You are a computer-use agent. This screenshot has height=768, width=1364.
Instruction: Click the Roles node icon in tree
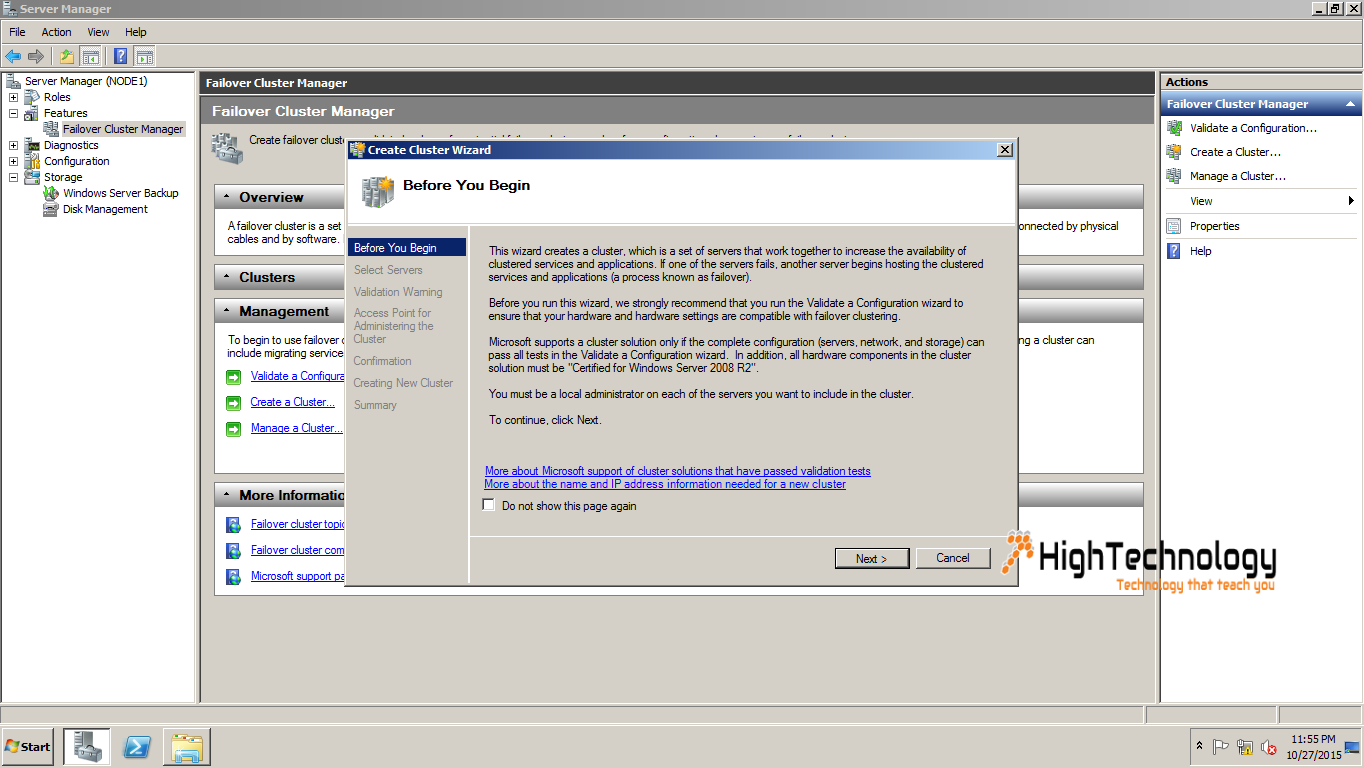point(33,97)
